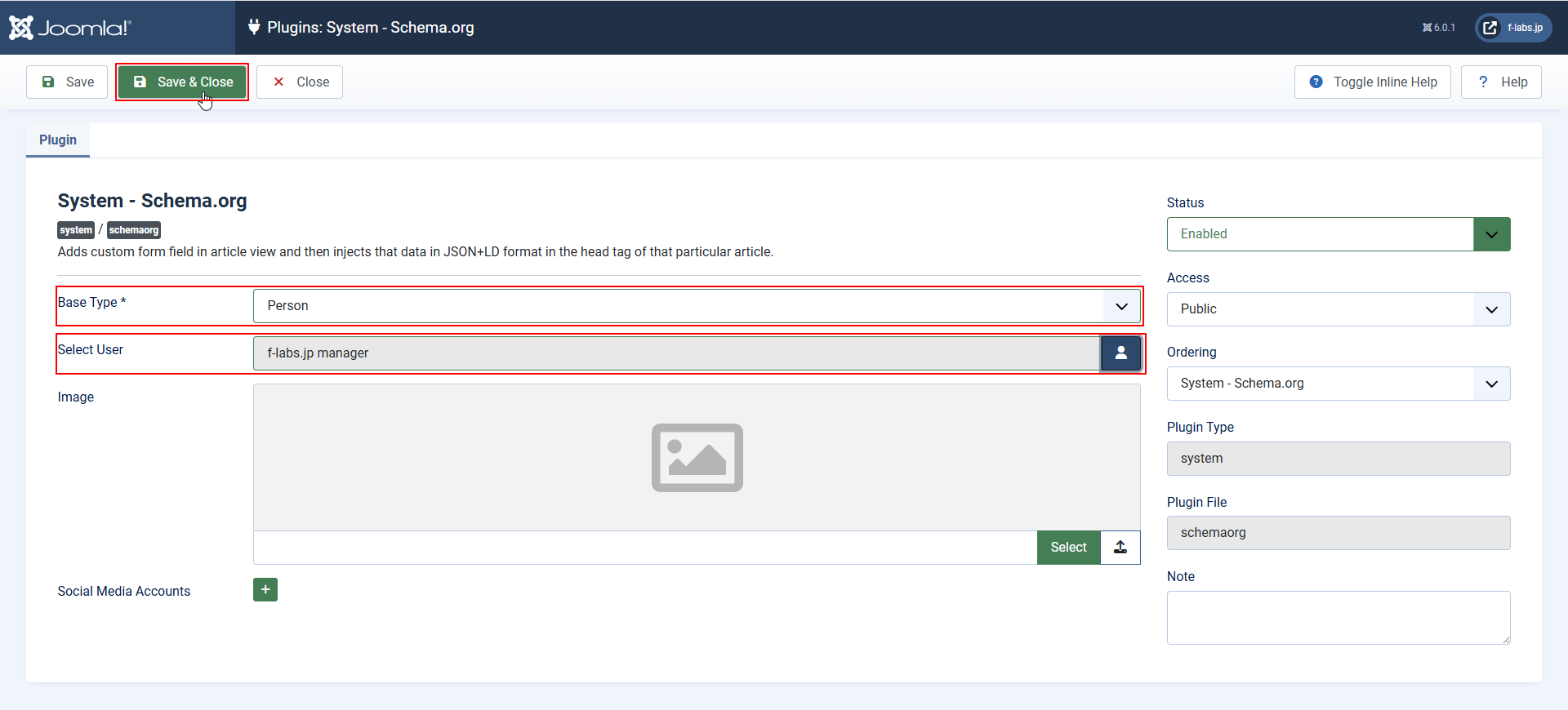Image resolution: width=1568 pixels, height=710 pixels.
Task: Expand the Base Type dropdown
Action: tap(696, 306)
